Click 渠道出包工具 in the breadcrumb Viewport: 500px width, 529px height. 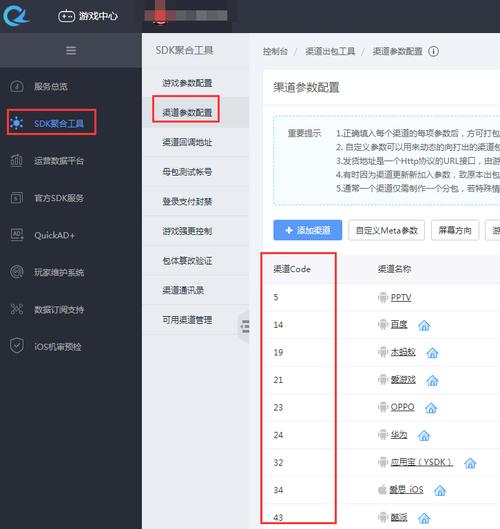[x=330, y=51]
